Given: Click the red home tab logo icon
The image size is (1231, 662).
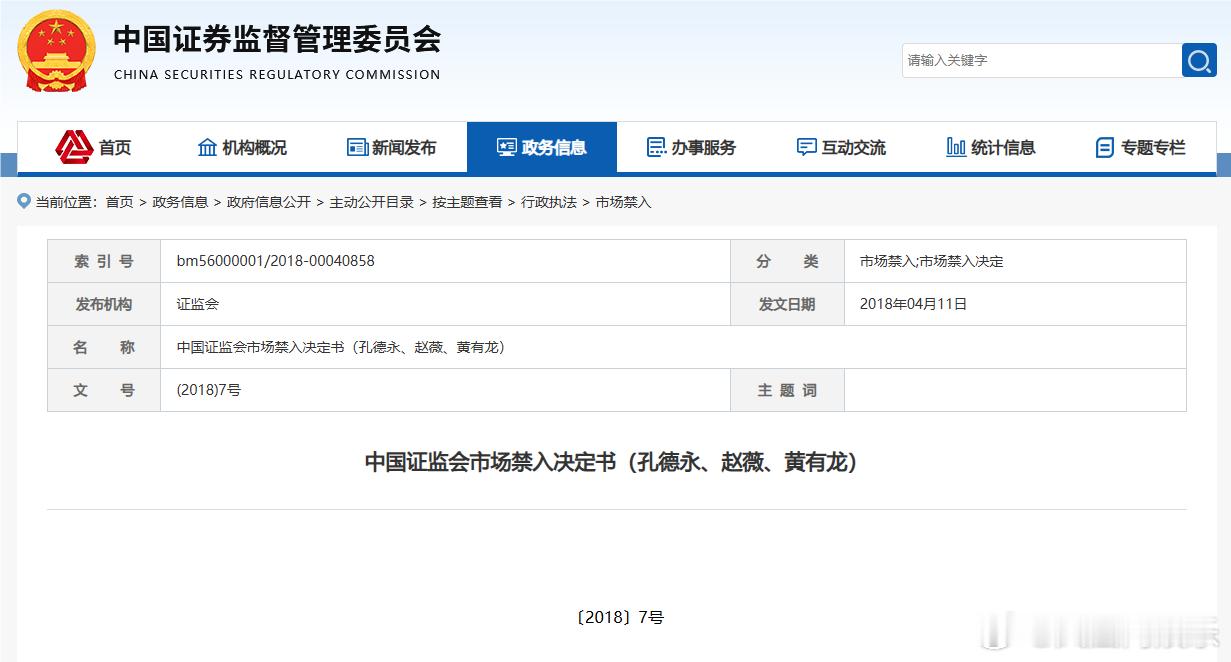Looking at the screenshot, I should coord(74,148).
